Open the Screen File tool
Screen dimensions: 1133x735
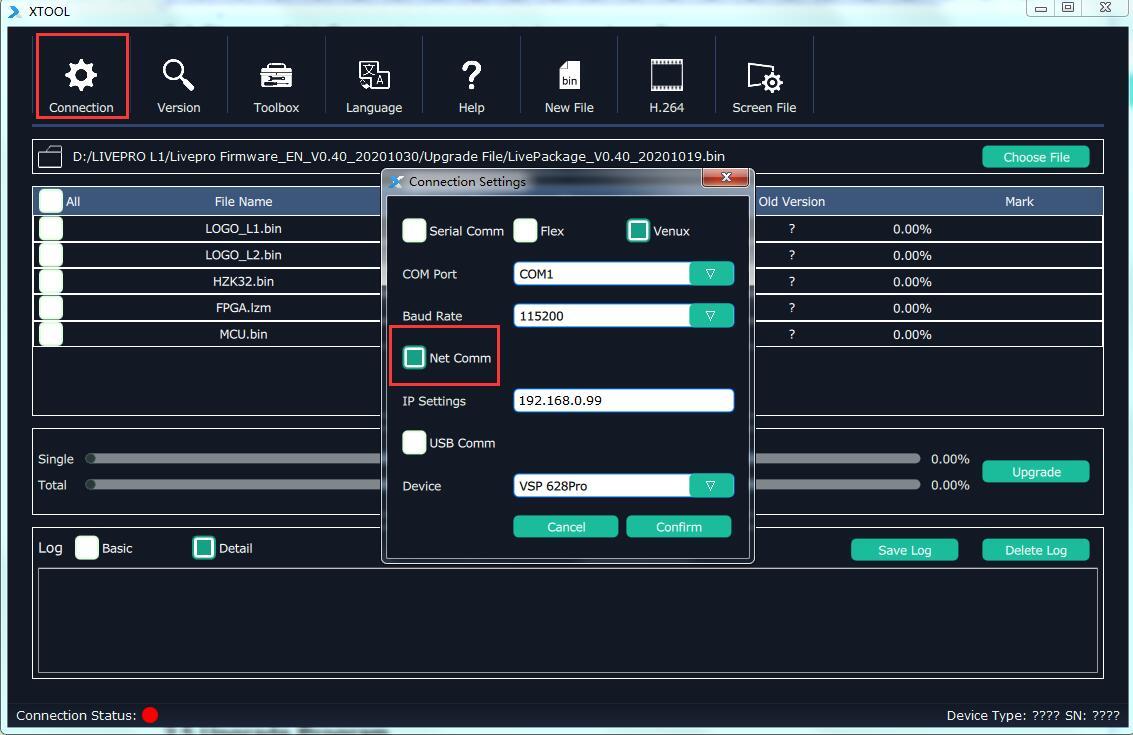(764, 75)
